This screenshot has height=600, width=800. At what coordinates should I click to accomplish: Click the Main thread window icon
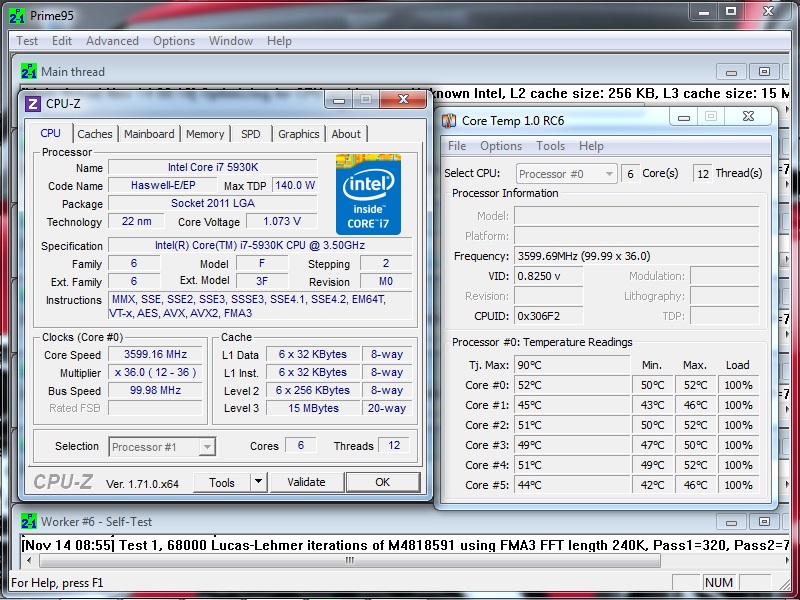click(x=29, y=71)
